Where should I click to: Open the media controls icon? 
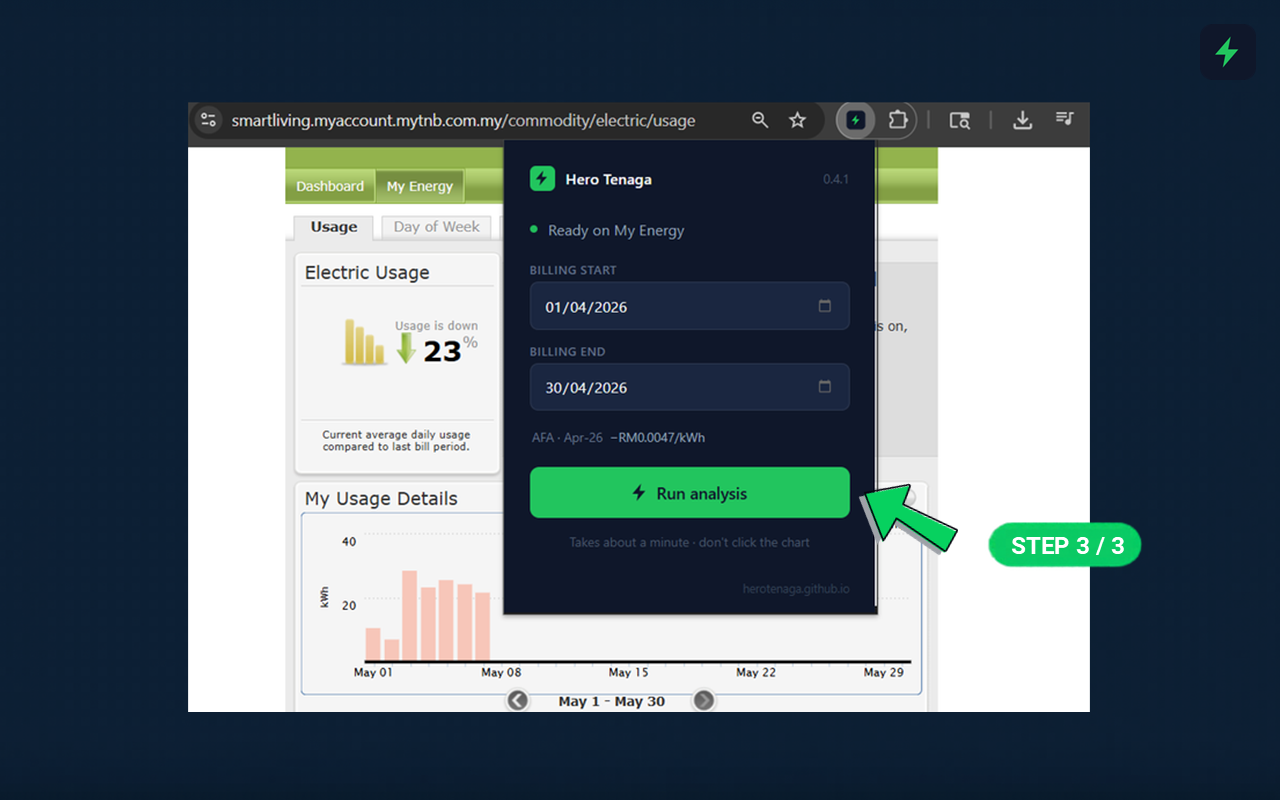1065,119
